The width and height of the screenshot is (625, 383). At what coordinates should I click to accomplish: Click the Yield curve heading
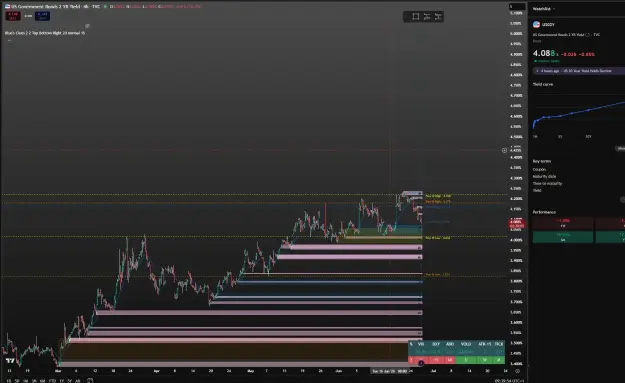coord(543,84)
